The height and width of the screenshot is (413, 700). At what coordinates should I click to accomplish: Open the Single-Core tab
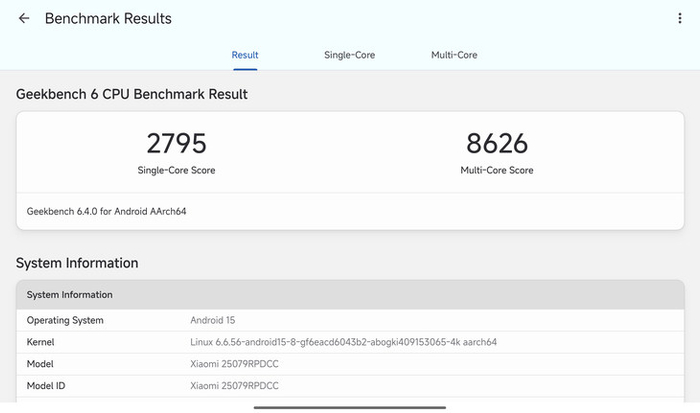[x=349, y=55]
